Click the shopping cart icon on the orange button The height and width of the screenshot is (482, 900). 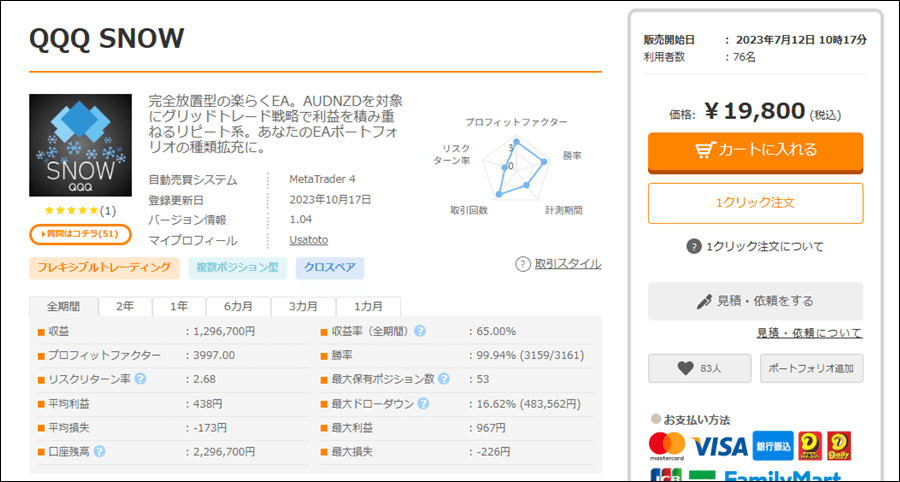[x=703, y=150]
